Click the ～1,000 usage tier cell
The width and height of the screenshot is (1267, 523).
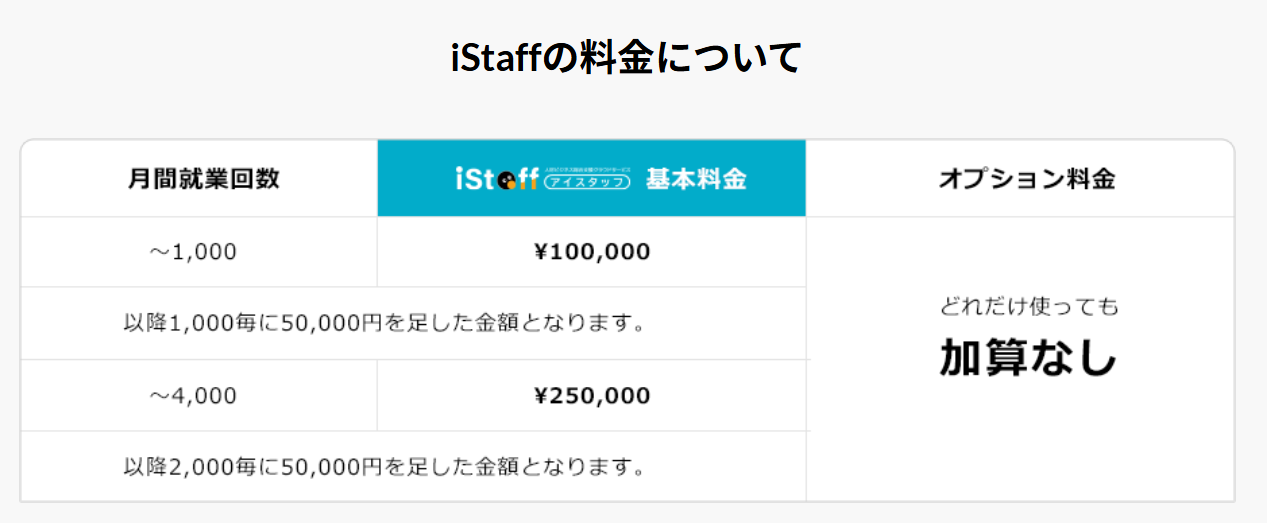coord(199,252)
